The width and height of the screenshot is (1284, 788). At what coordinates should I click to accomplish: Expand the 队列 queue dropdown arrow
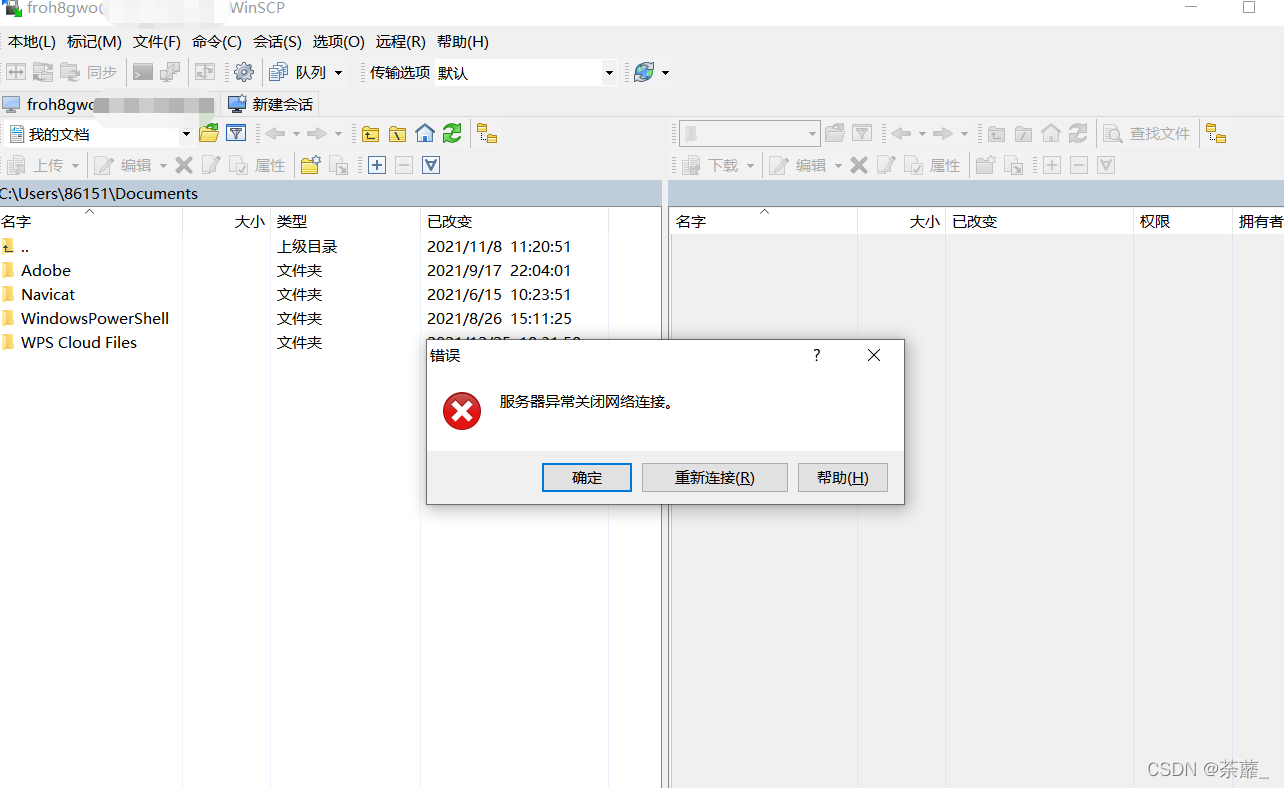(x=338, y=72)
